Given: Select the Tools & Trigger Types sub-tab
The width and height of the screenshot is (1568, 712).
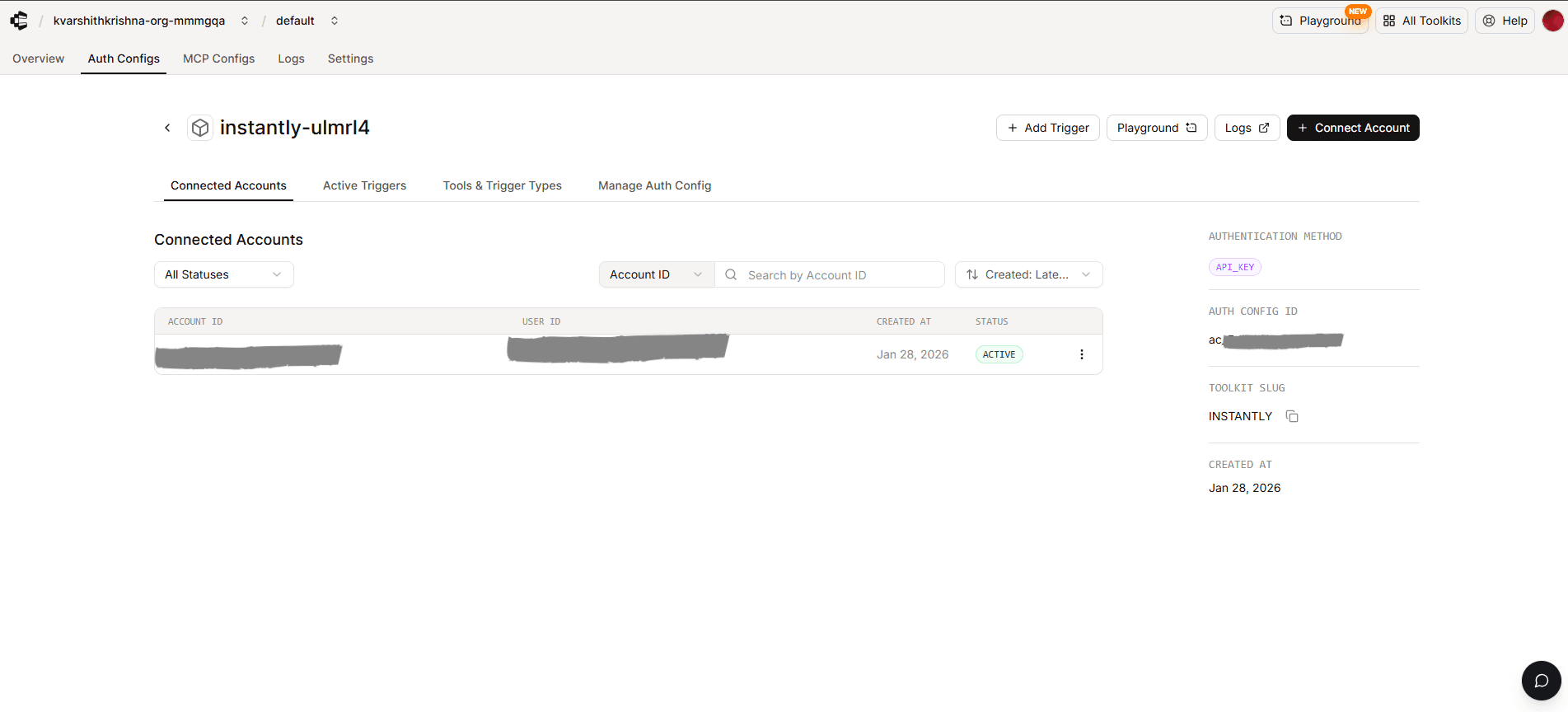Looking at the screenshot, I should [502, 185].
